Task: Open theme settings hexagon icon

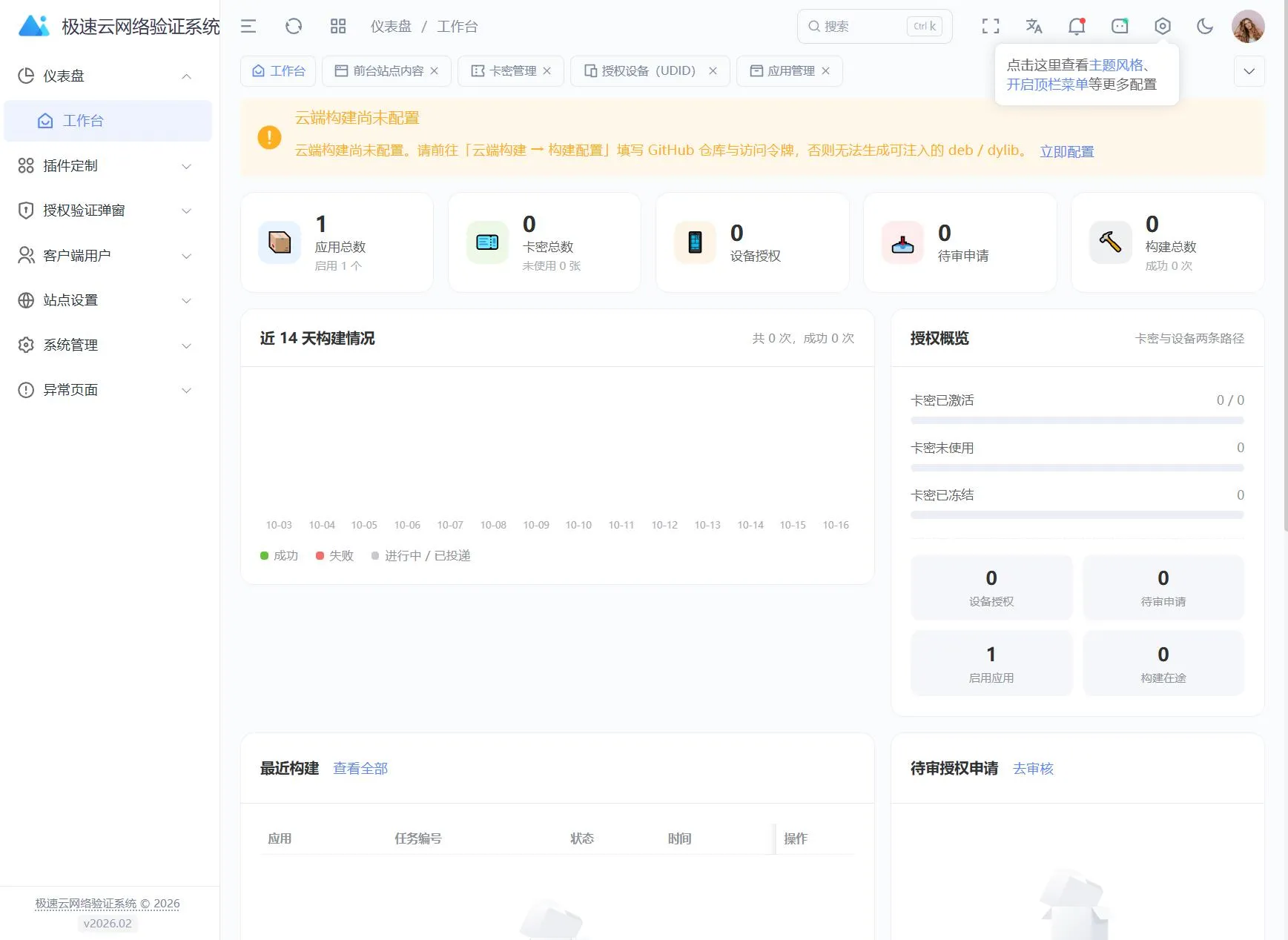Action: click(x=1163, y=27)
